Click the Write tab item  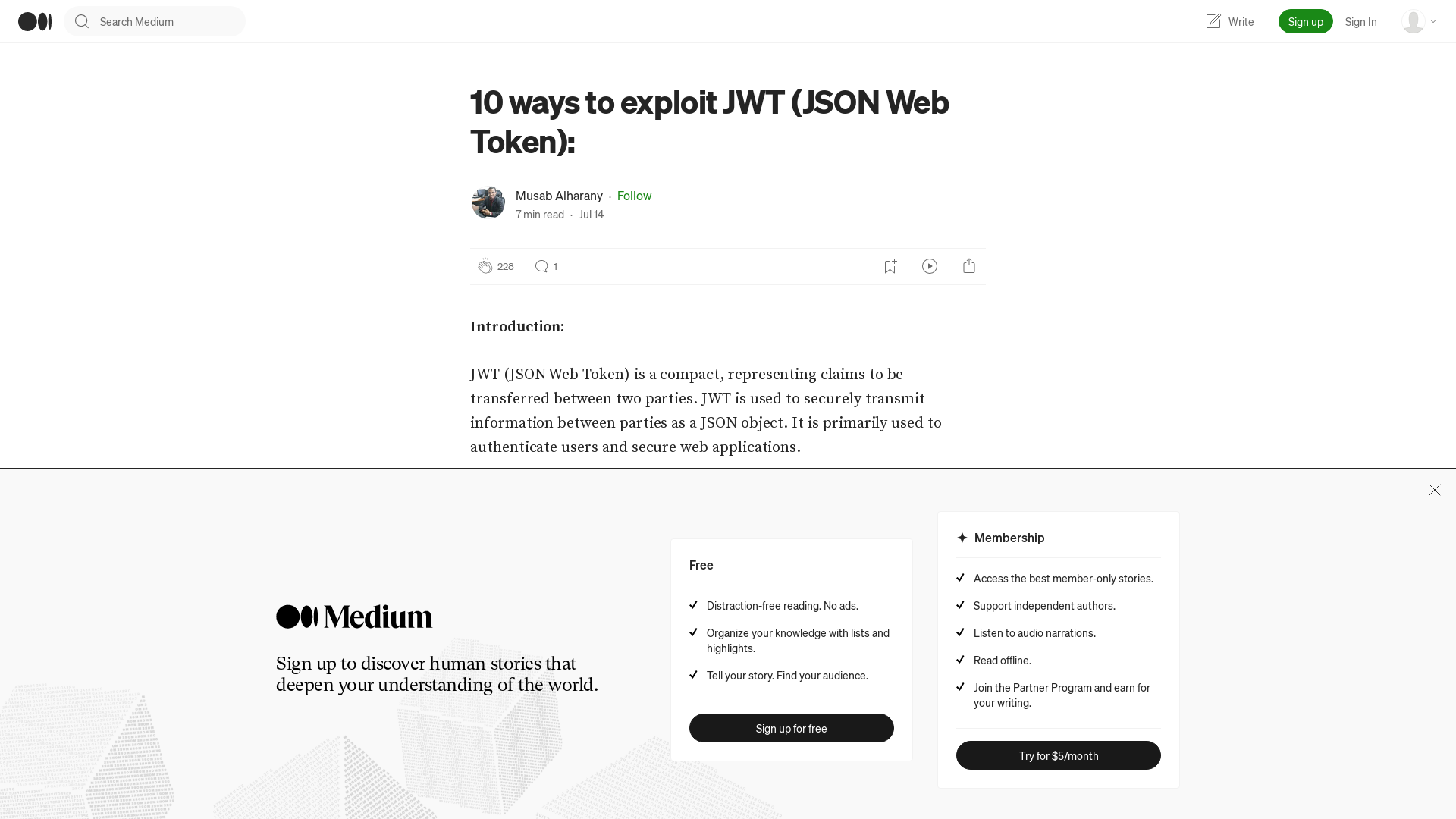pyautogui.click(x=1229, y=21)
